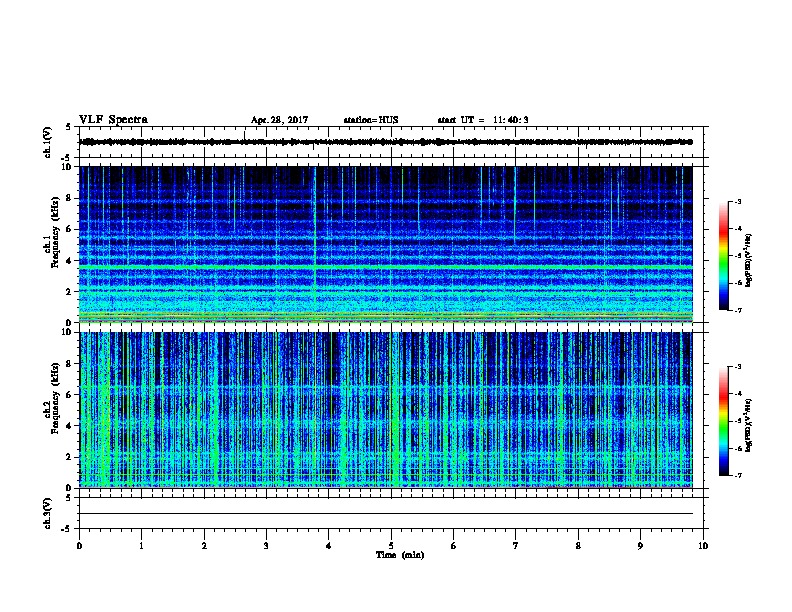The image size is (792, 612).
Task: Select the date text "Apr. 28, 2017"
Action: pyautogui.click(x=279, y=120)
